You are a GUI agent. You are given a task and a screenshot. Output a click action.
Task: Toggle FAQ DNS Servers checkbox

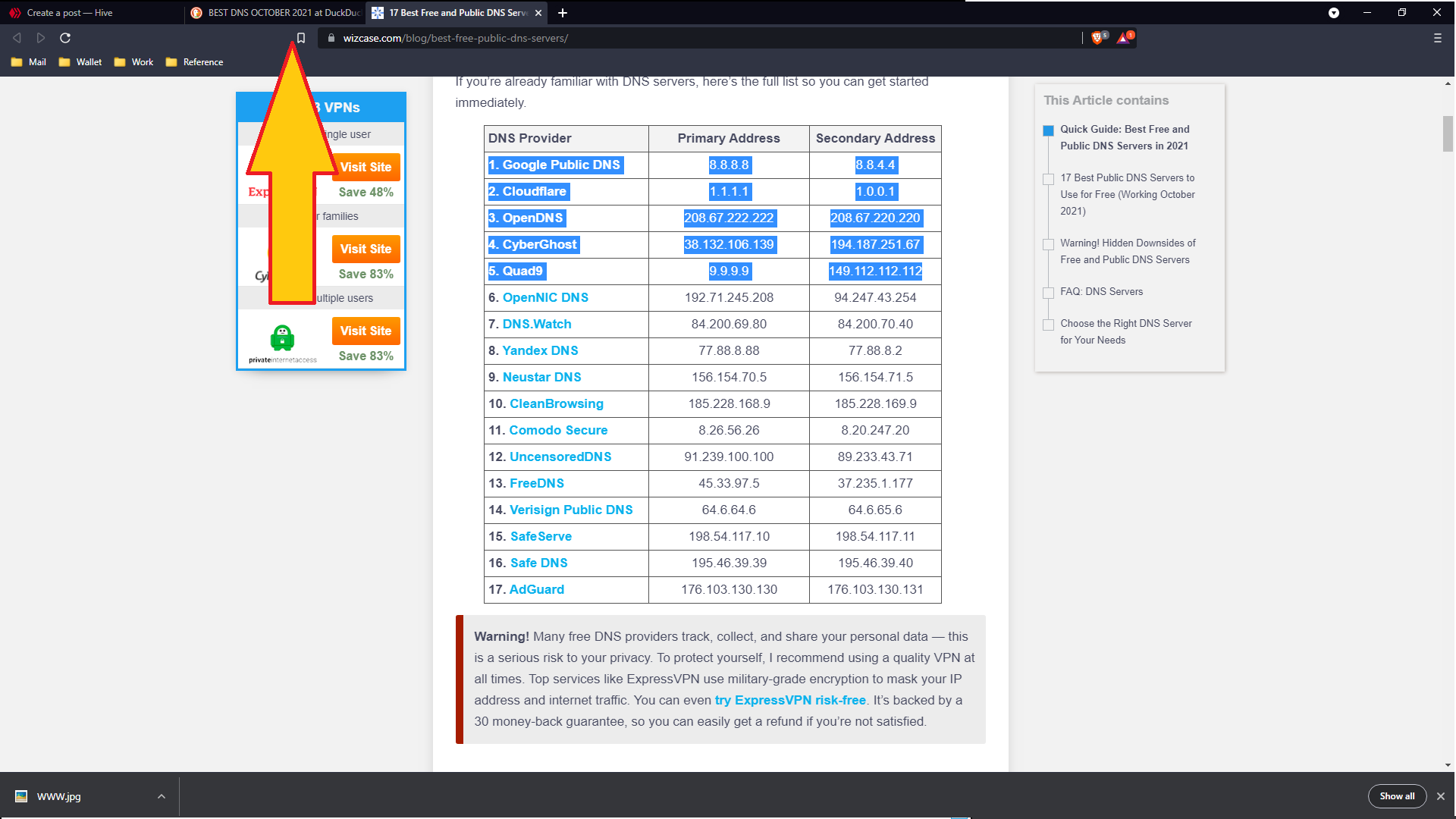coord(1047,292)
